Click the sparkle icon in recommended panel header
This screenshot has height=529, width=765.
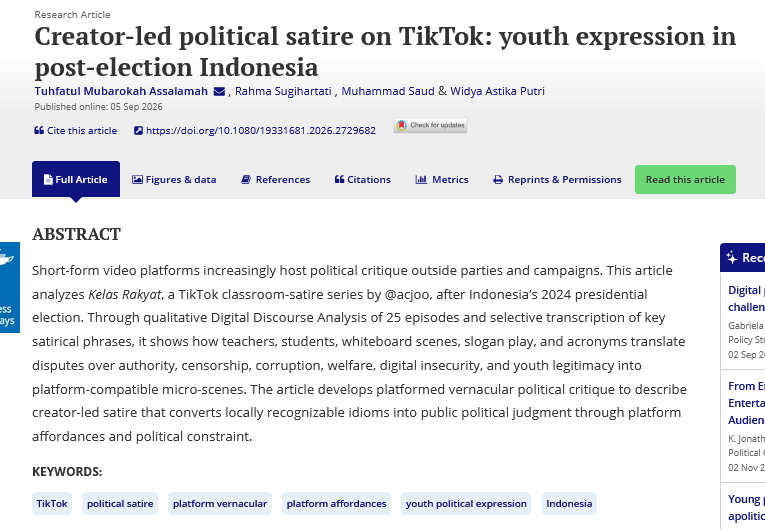pos(731,257)
